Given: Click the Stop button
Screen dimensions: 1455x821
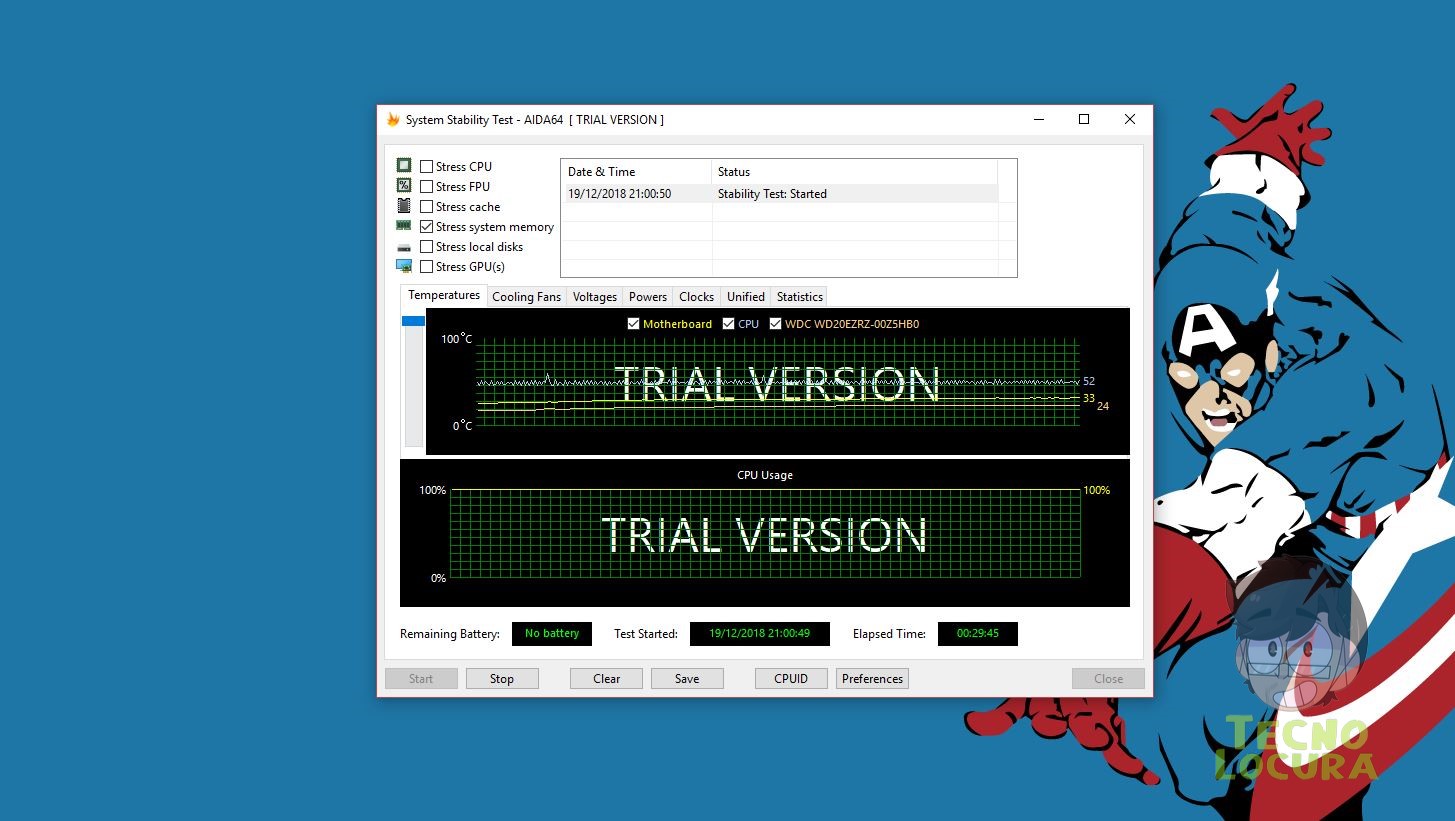Looking at the screenshot, I should (x=502, y=679).
